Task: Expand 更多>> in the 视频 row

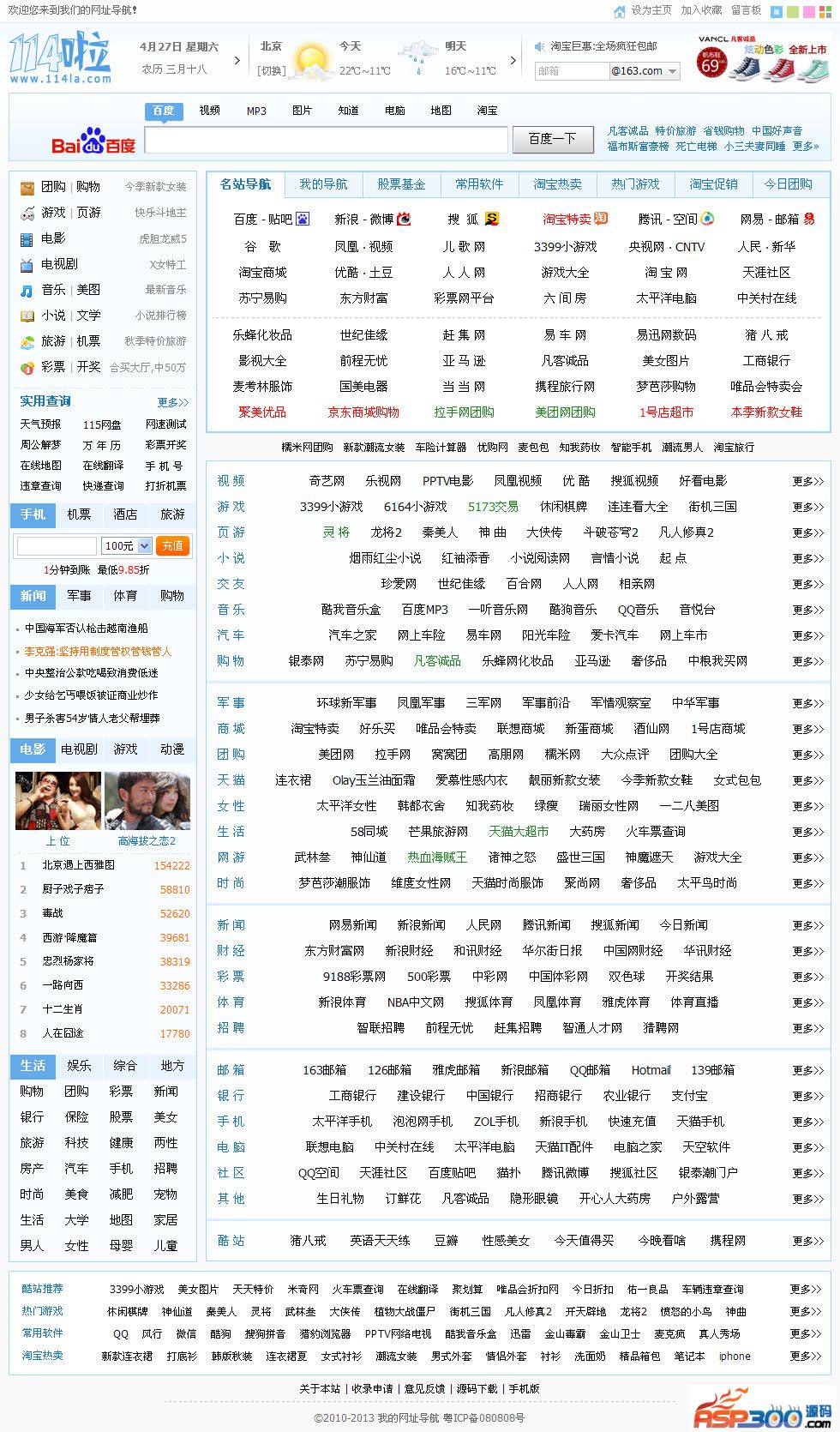Action: point(807,482)
